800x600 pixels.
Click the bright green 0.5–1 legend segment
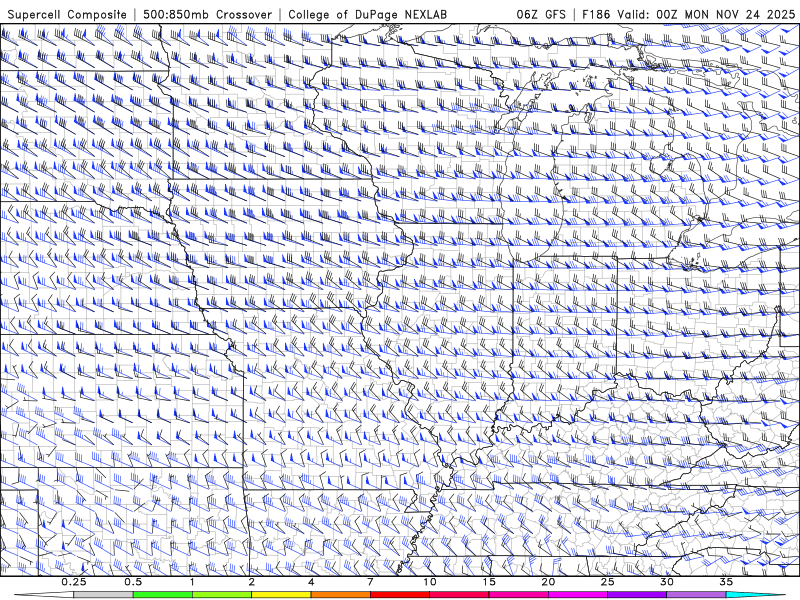click(x=163, y=595)
